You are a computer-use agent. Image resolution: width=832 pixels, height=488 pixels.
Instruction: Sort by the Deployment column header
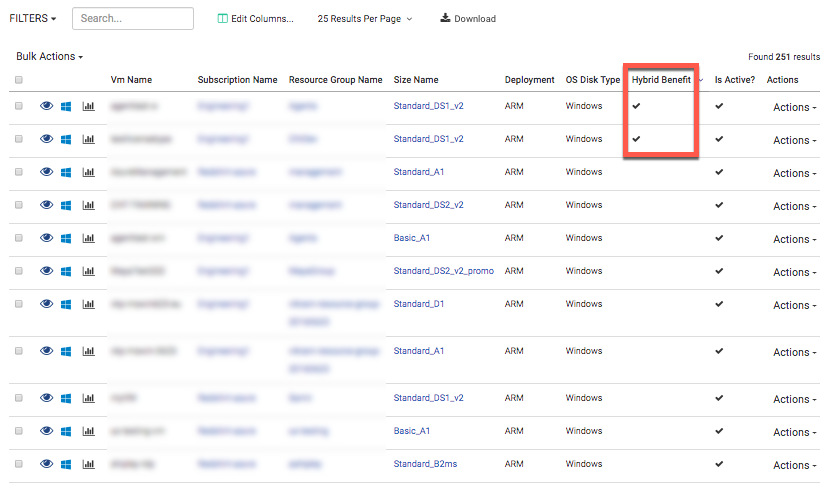[530, 80]
